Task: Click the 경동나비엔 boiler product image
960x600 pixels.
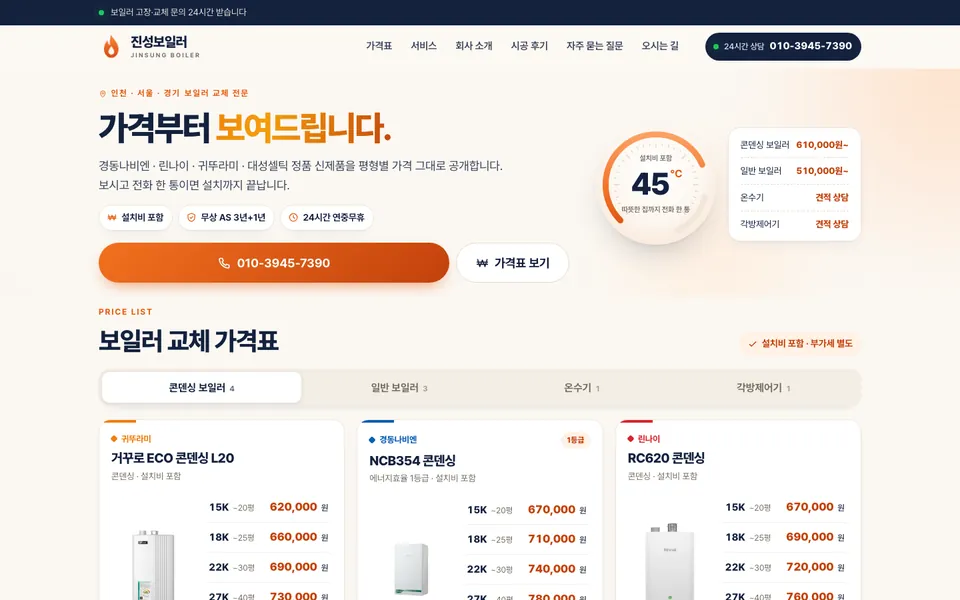Action: pos(411,569)
